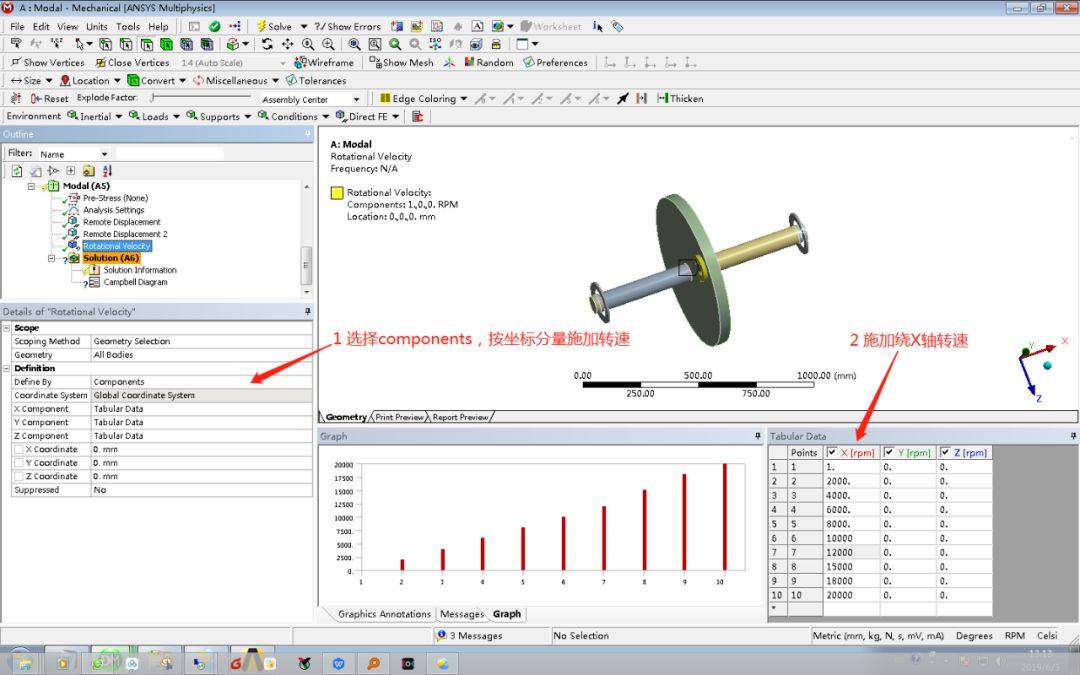Uncheck the Y [rpm] column checkbox
This screenshot has width=1080, height=675.
890,452
